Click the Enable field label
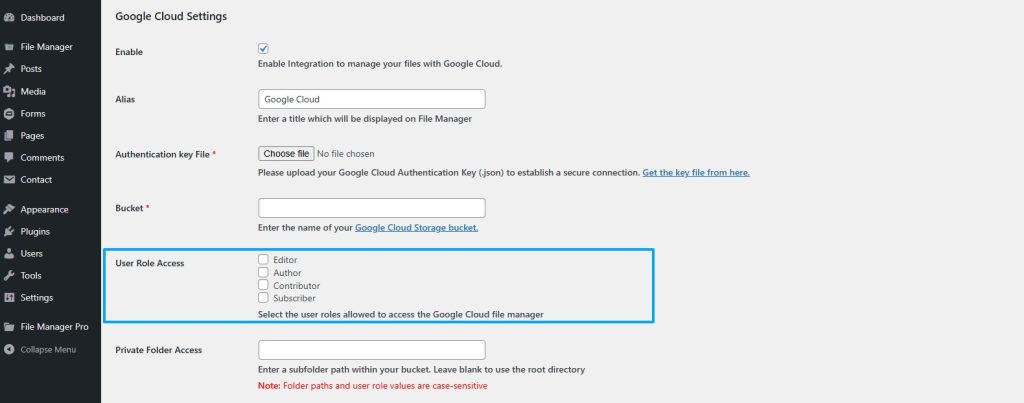 (129, 52)
